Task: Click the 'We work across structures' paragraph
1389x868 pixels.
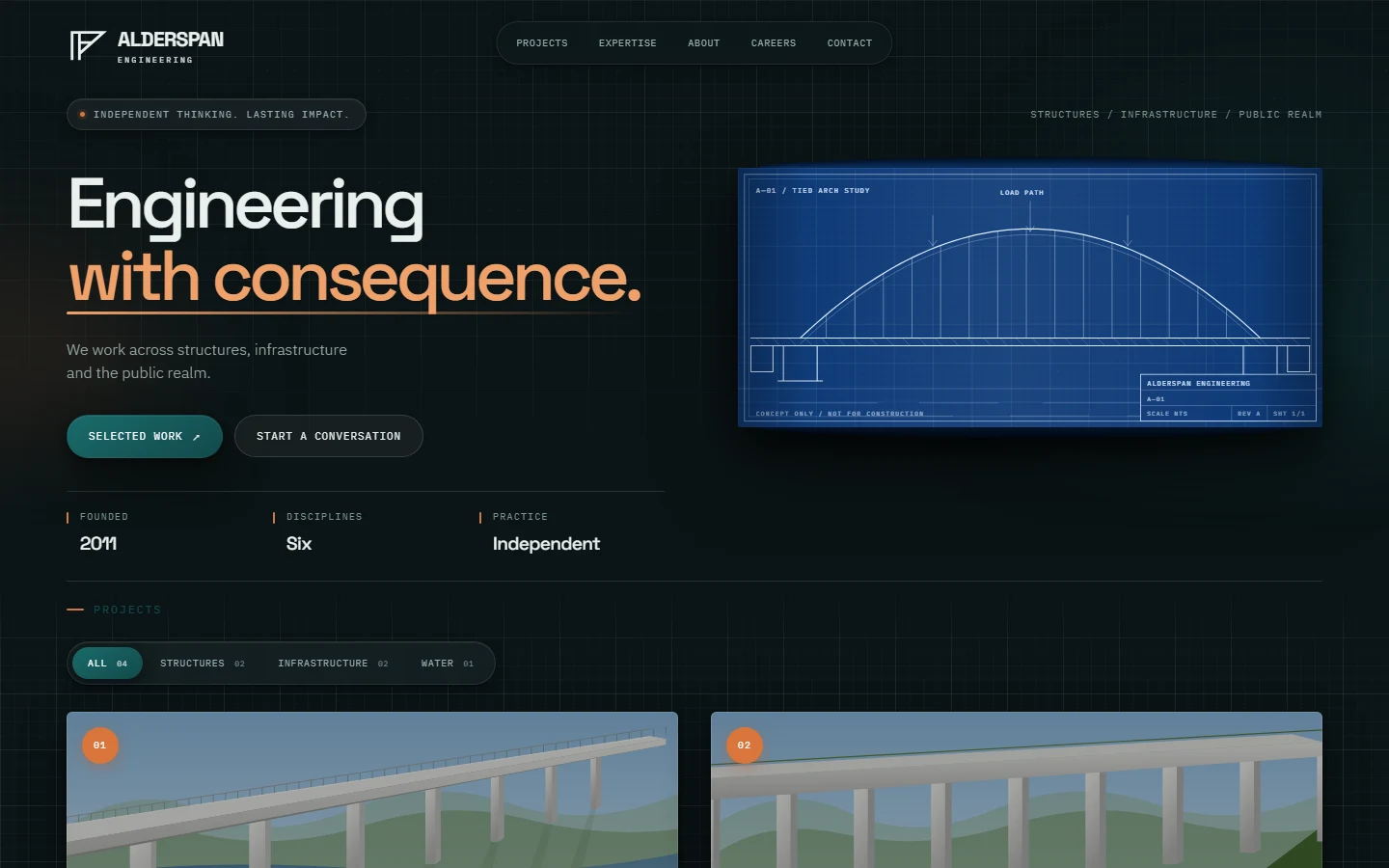Action: (x=206, y=362)
